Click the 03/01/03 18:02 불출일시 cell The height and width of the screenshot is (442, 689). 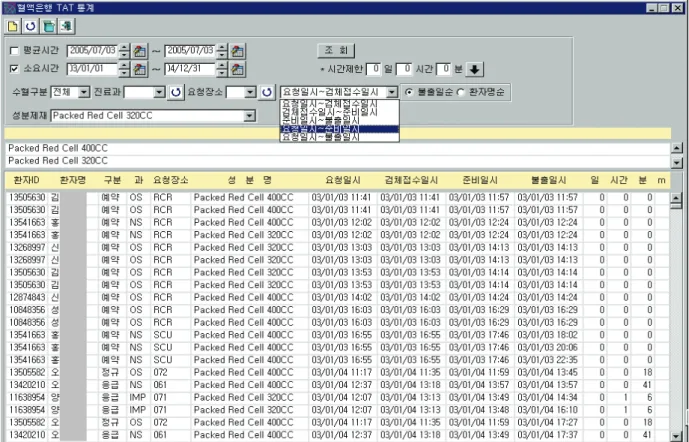(x=548, y=335)
